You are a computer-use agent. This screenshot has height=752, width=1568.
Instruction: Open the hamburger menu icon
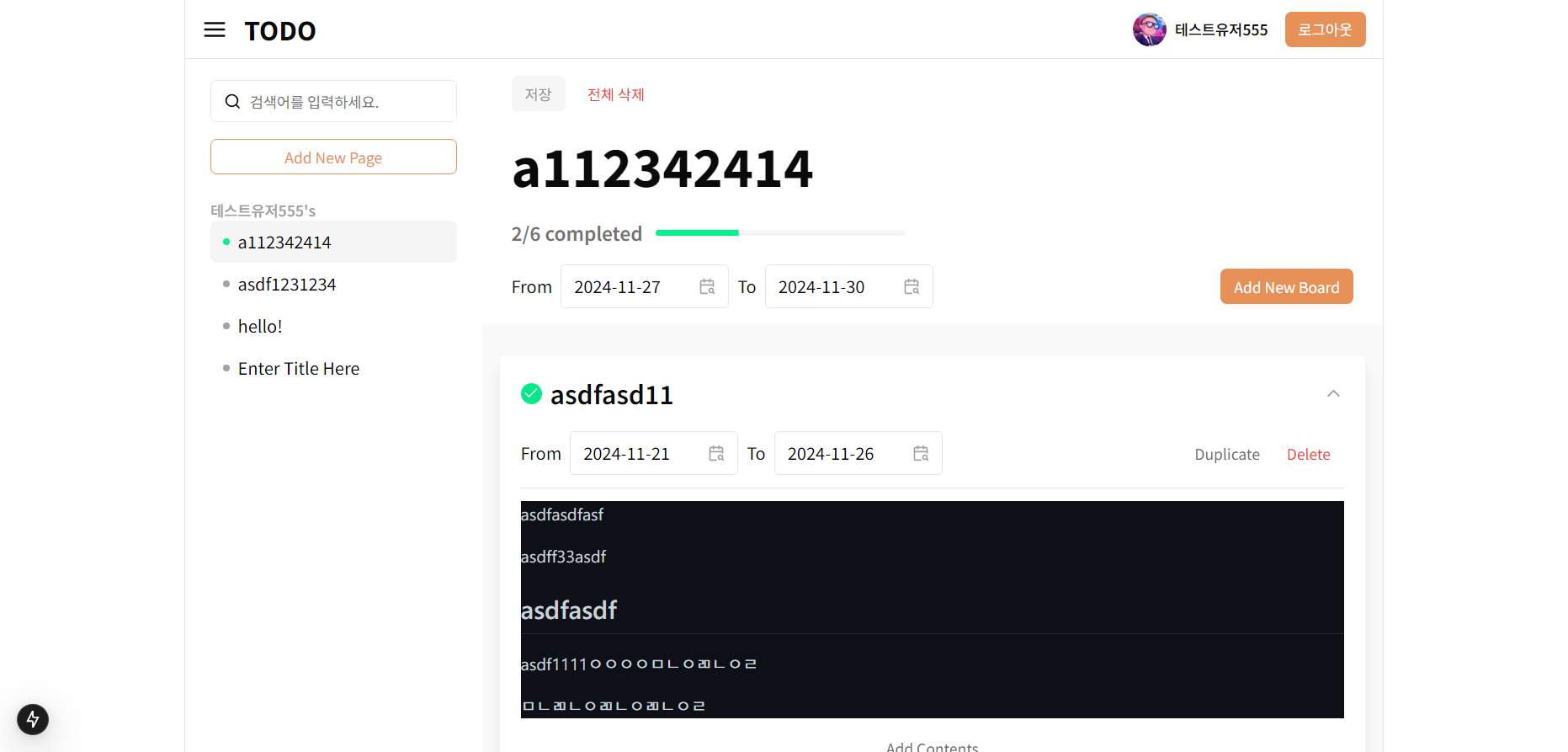[x=215, y=30]
